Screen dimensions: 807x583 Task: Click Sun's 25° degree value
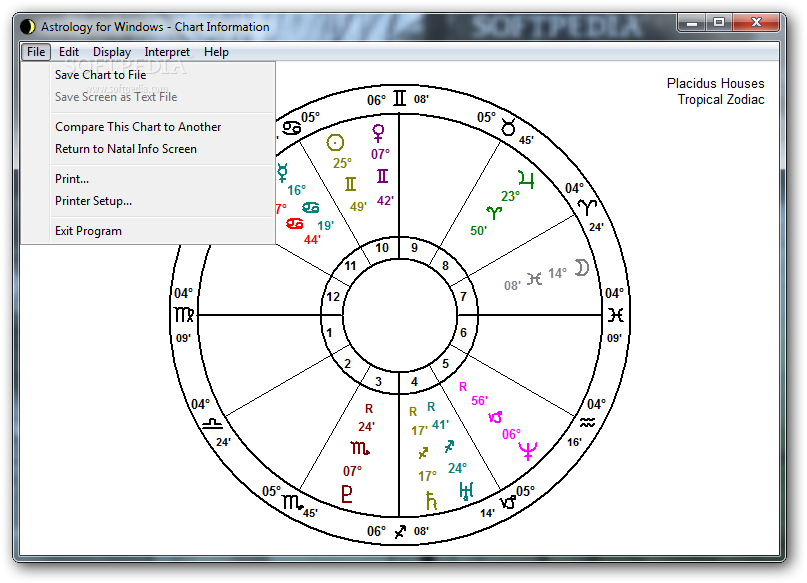[x=342, y=163]
